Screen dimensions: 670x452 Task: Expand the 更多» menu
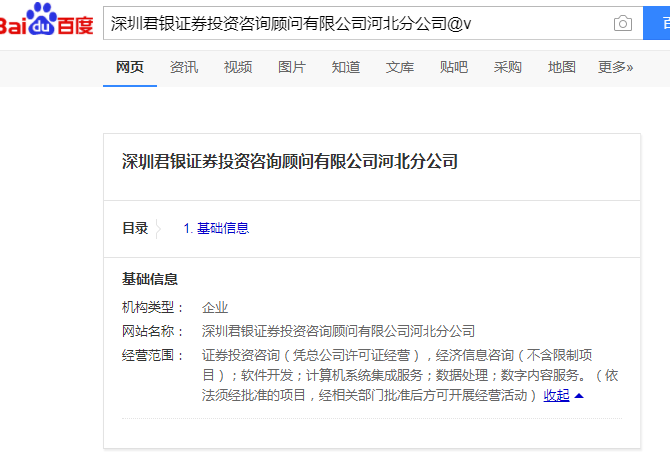pyautogui.click(x=615, y=68)
